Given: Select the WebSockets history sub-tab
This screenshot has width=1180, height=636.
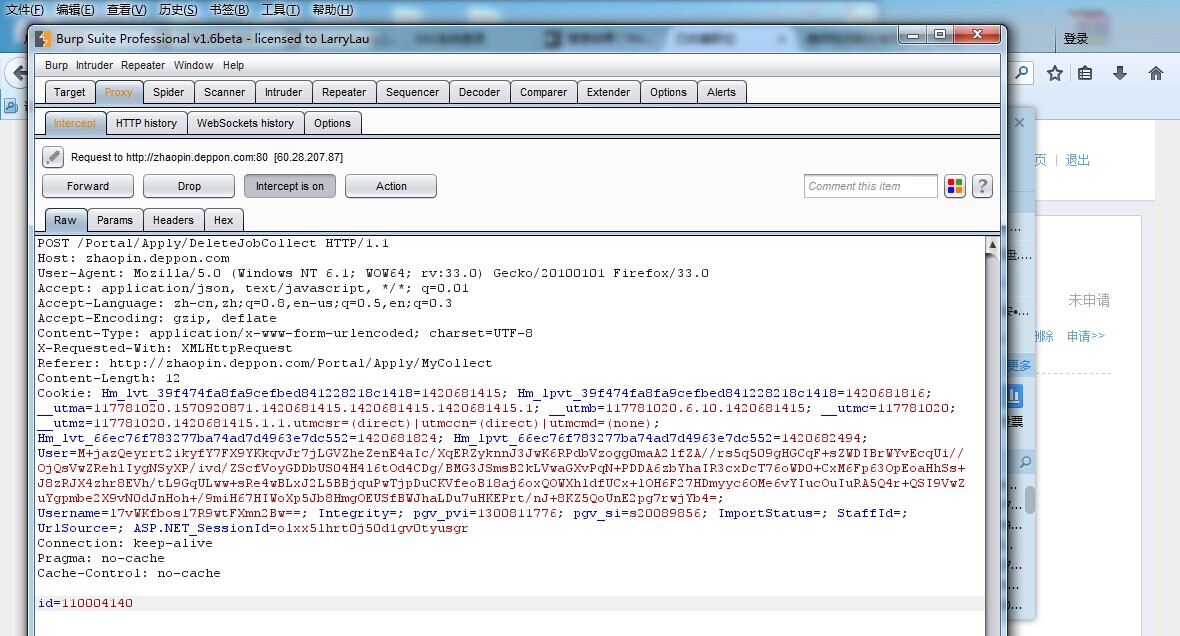Looking at the screenshot, I should pyautogui.click(x=245, y=123).
